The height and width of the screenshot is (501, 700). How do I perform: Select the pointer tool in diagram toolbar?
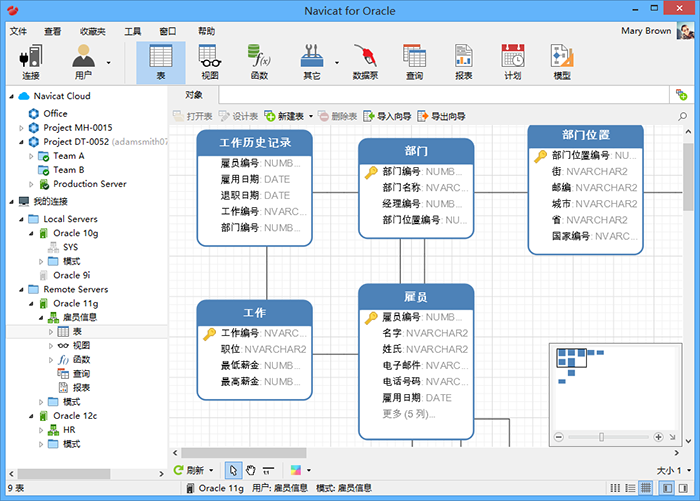click(233, 470)
